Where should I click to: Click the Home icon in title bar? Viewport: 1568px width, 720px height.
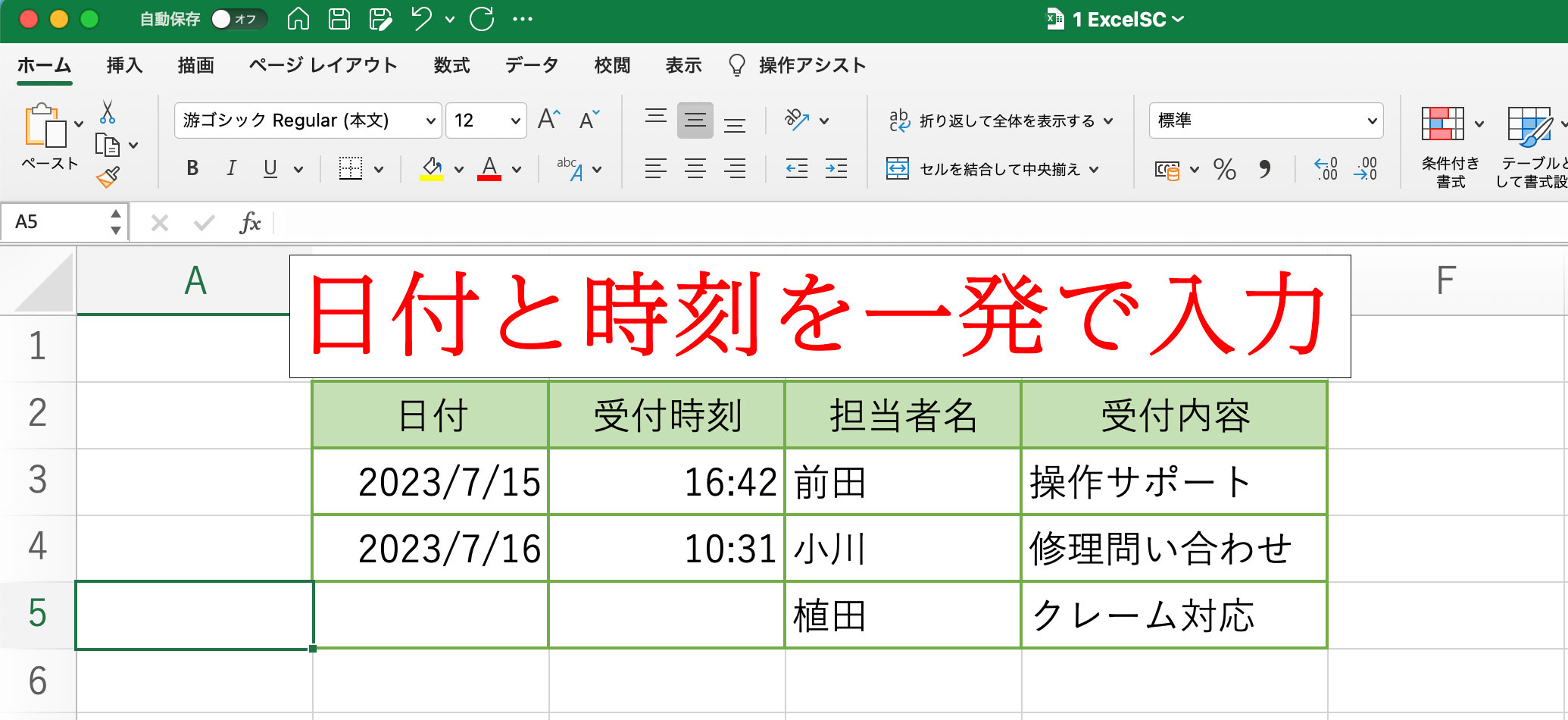[298, 19]
